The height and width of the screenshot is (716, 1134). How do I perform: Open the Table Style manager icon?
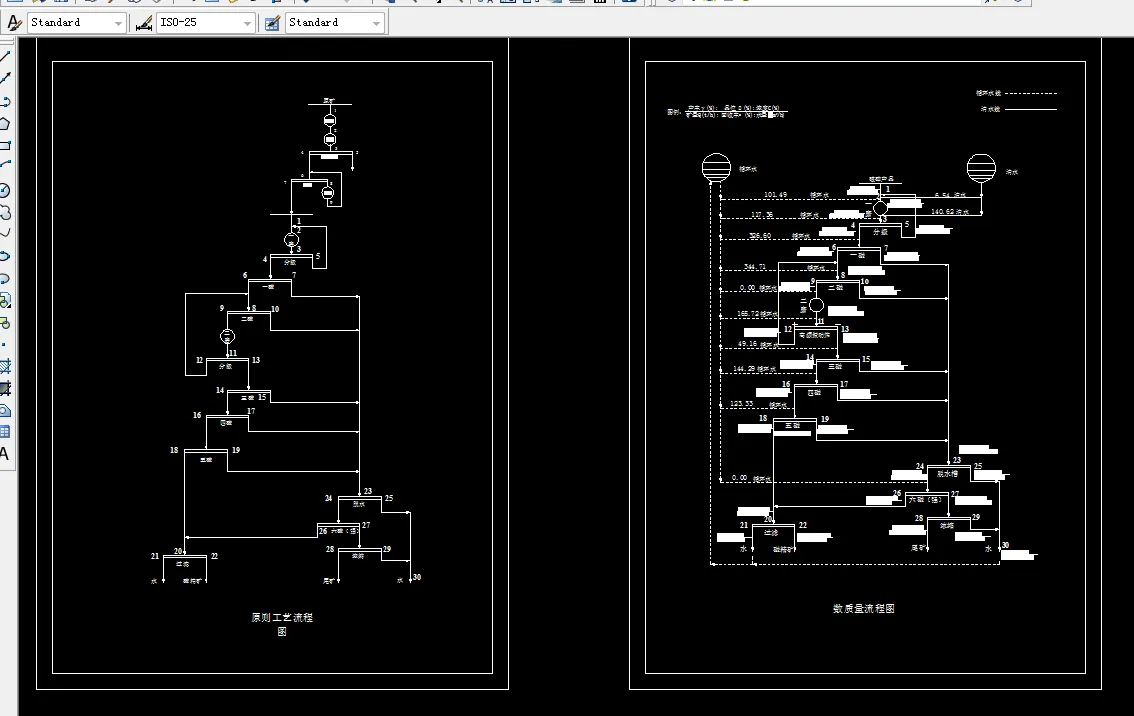coord(272,23)
